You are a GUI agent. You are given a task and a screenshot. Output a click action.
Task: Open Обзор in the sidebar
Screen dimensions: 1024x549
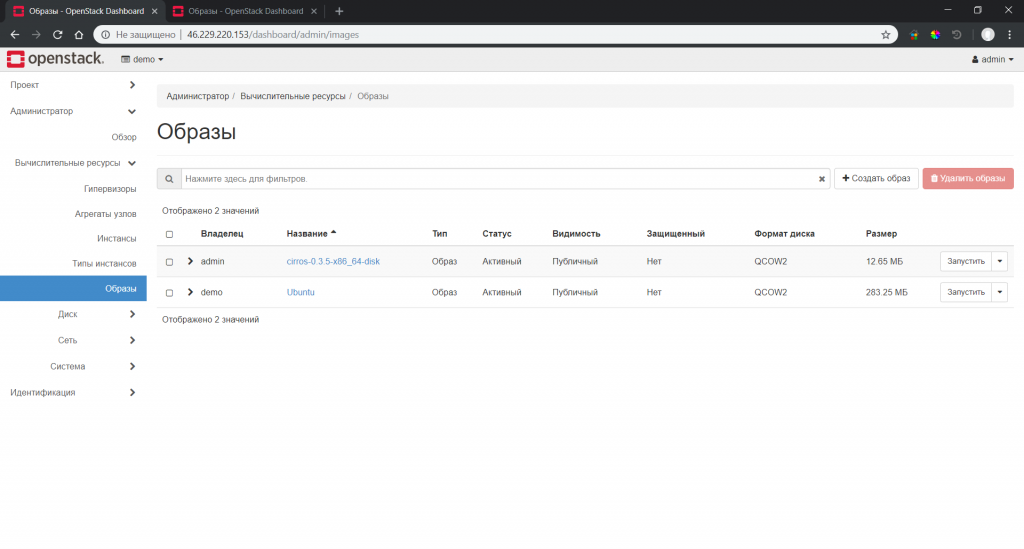point(123,137)
